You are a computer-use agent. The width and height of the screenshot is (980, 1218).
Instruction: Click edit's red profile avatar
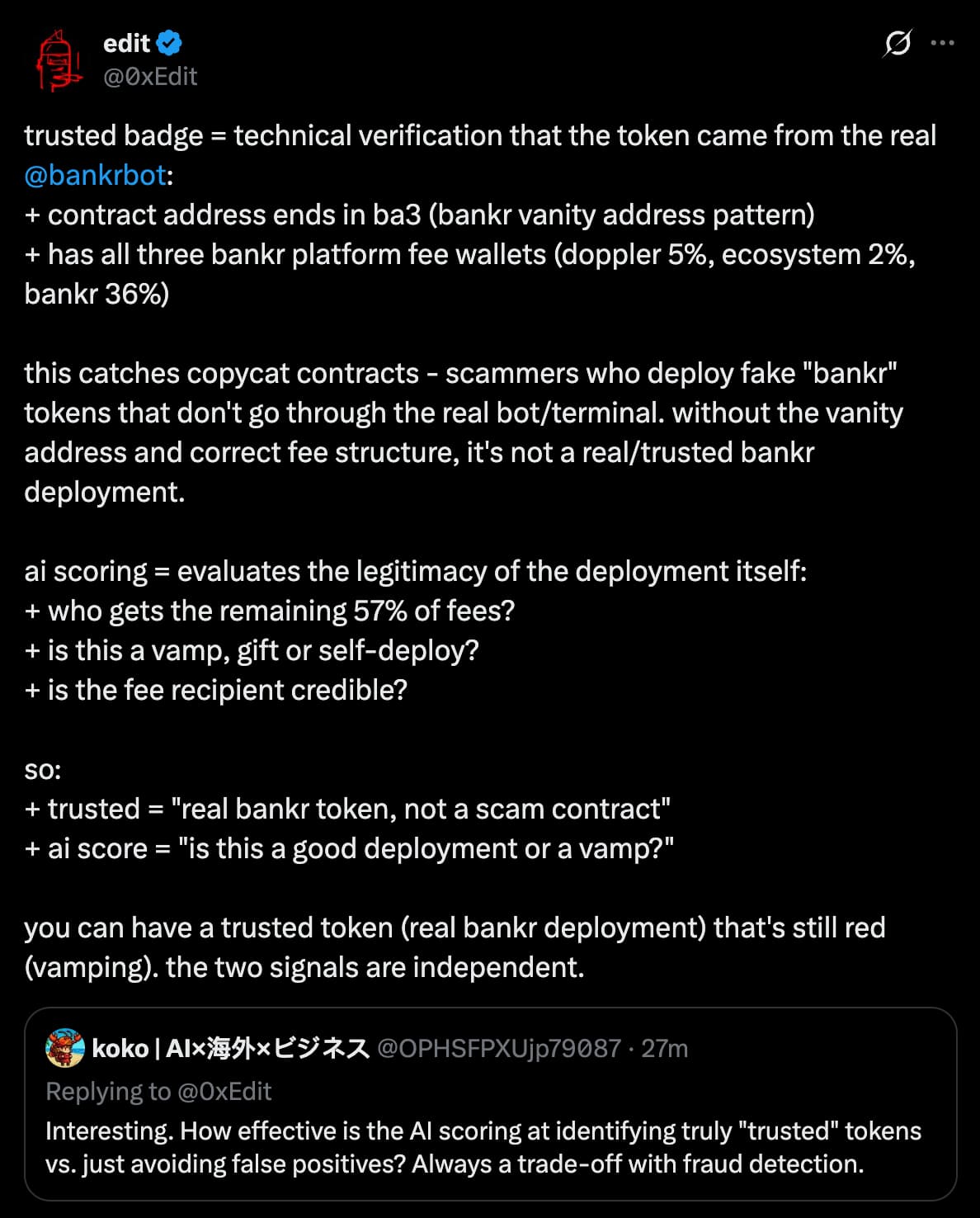click(58, 59)
